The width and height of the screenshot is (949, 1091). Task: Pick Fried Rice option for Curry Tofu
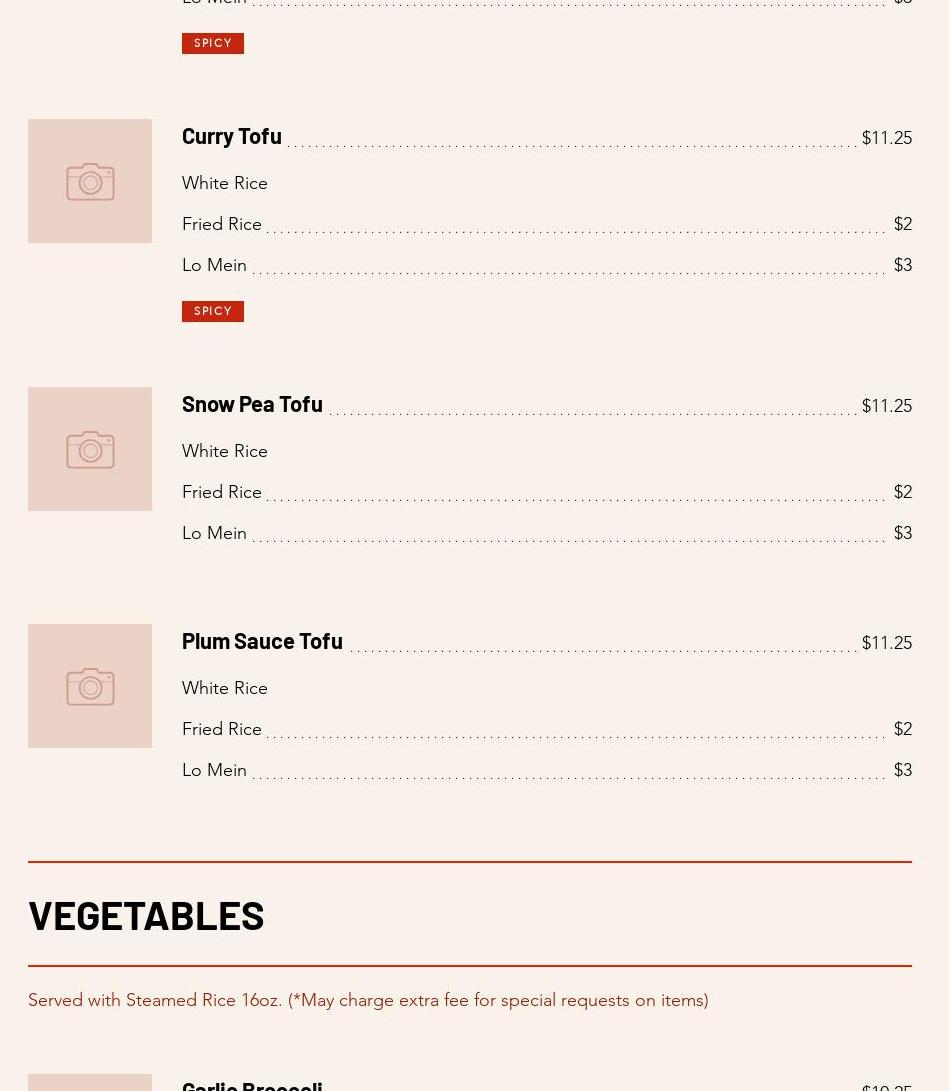pos(222,225)
